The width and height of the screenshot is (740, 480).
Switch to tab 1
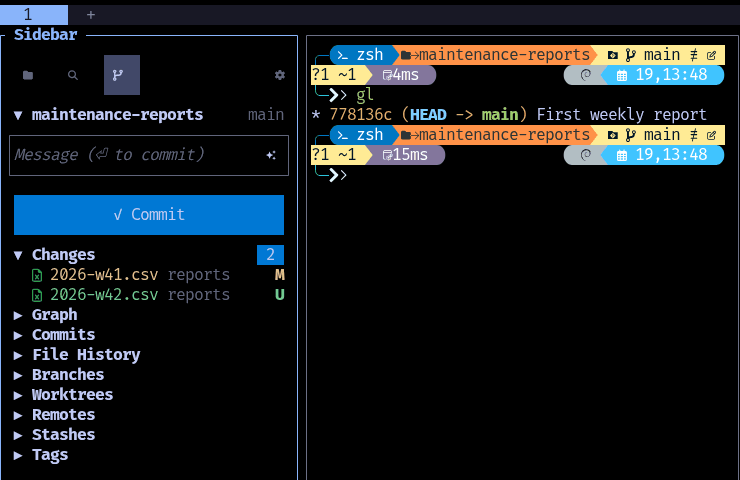pos(34,15)
